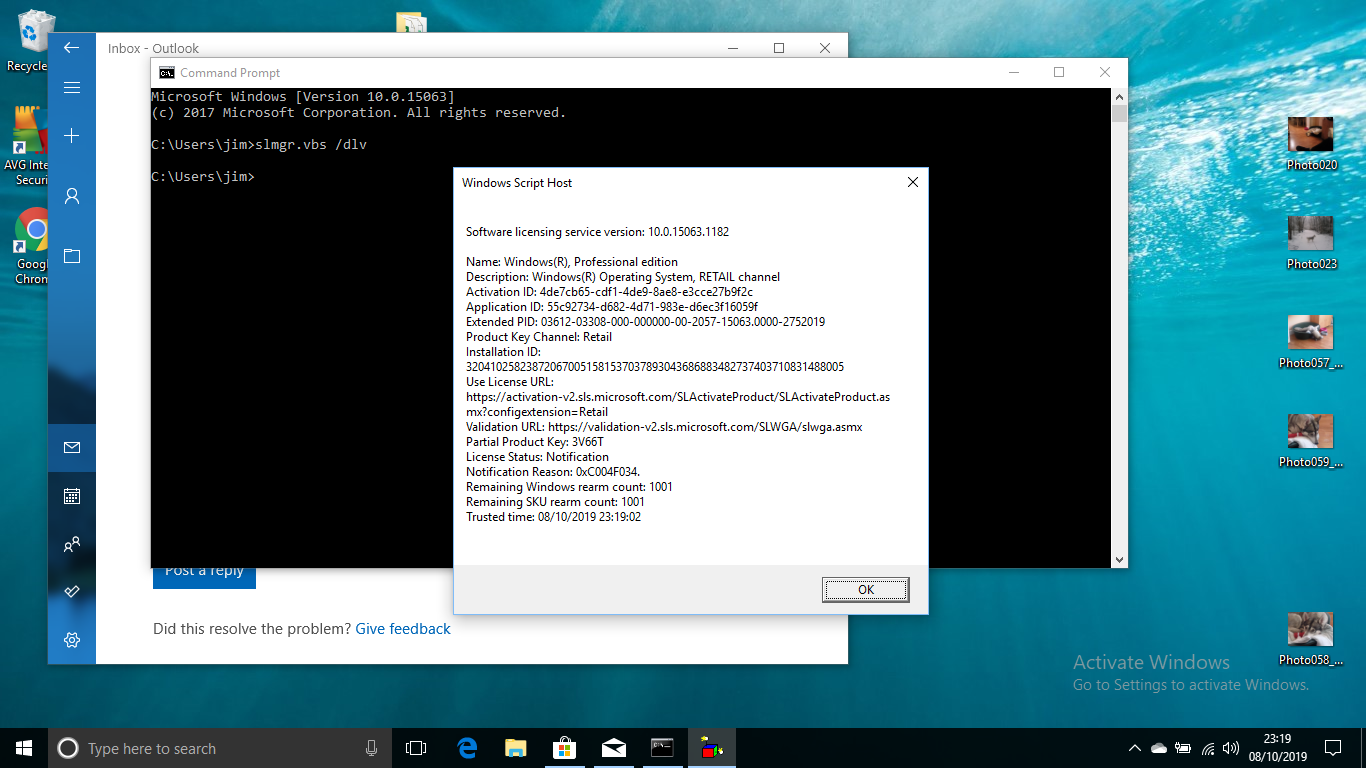
Task: Show hidden system tray icons chevron
Action: (1135, 748)
